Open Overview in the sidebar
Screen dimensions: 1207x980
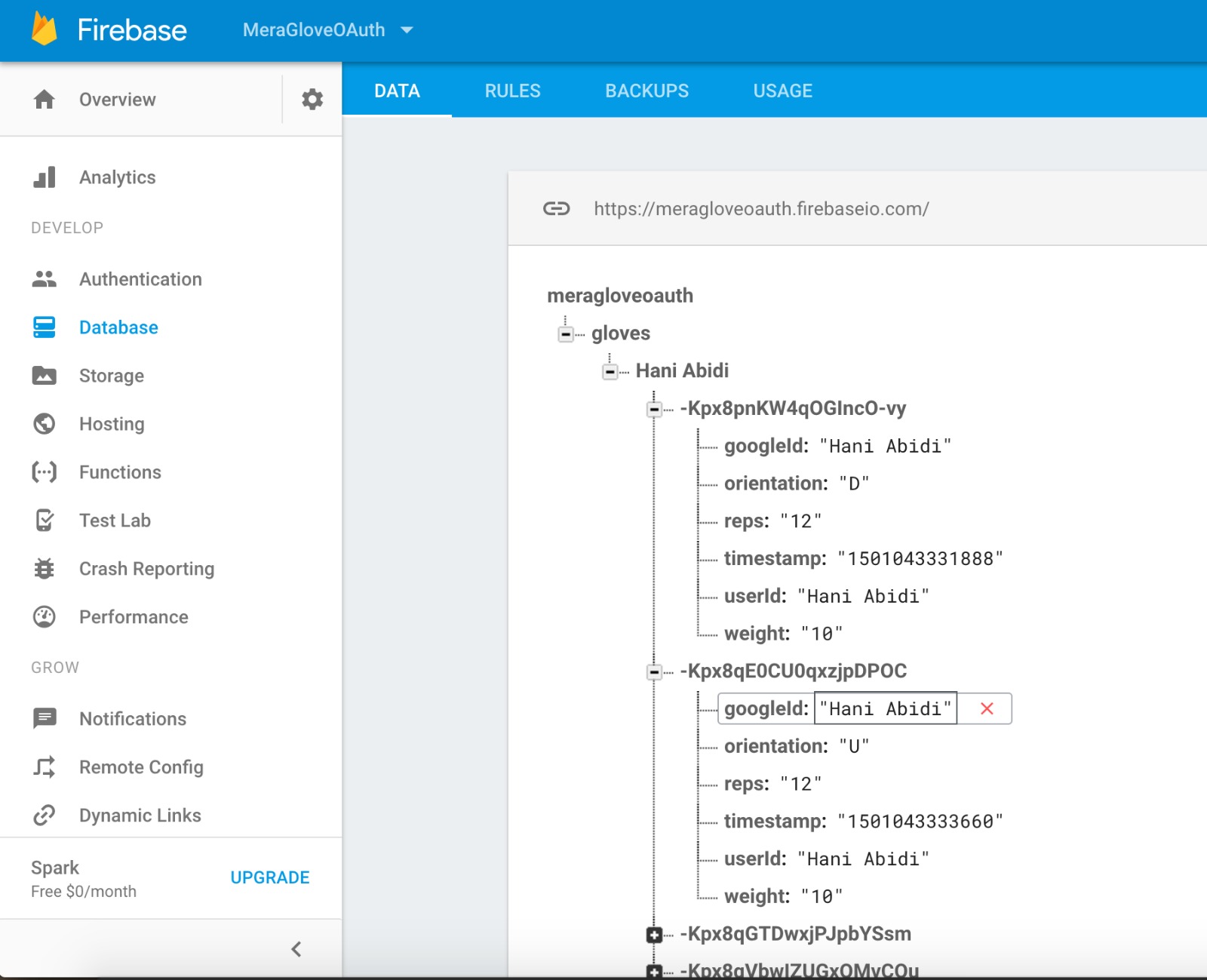pyautogui.click(x=118, y=100)
